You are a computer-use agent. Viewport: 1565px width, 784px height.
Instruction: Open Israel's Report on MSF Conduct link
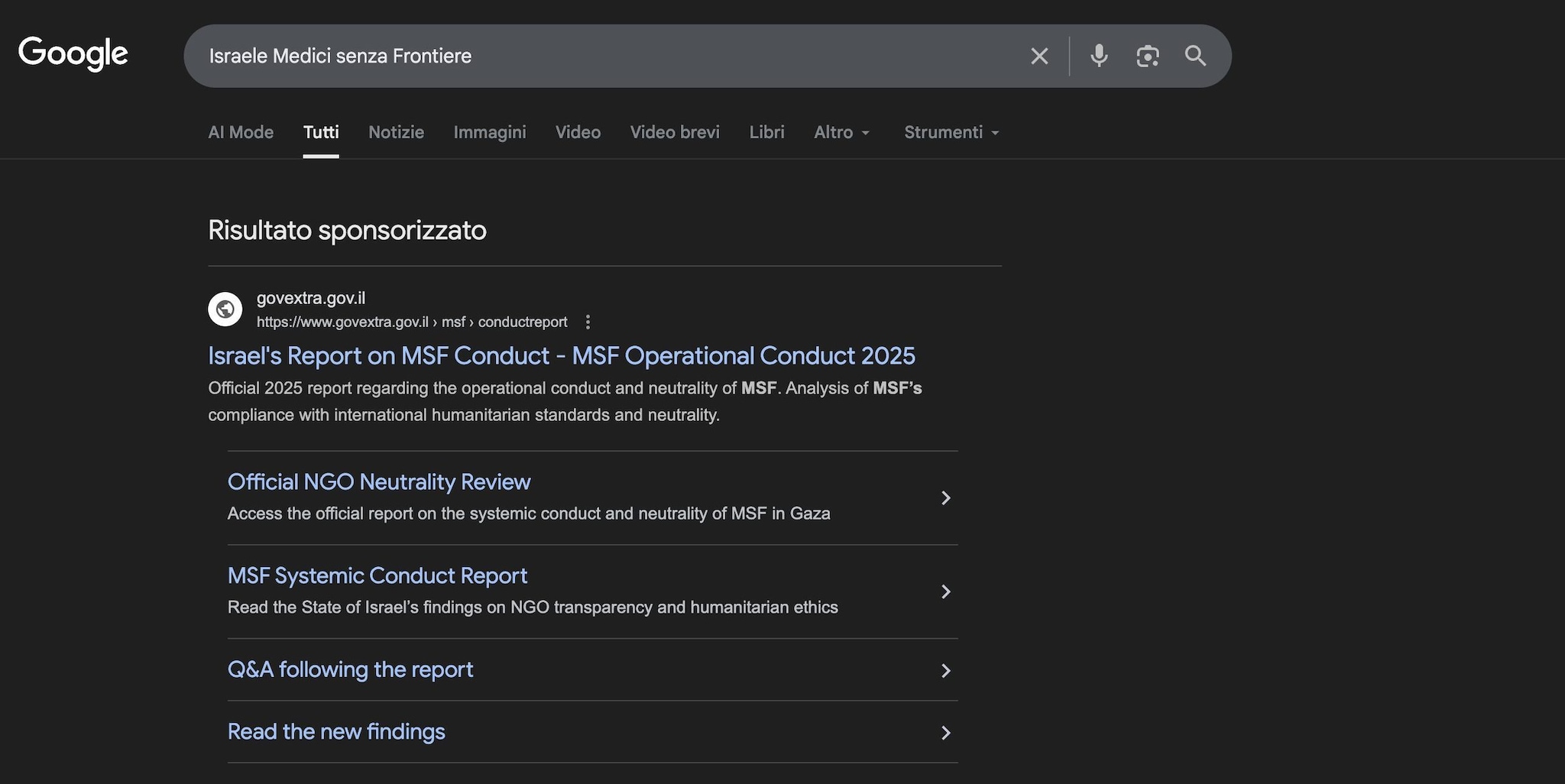tap(561, 356)
